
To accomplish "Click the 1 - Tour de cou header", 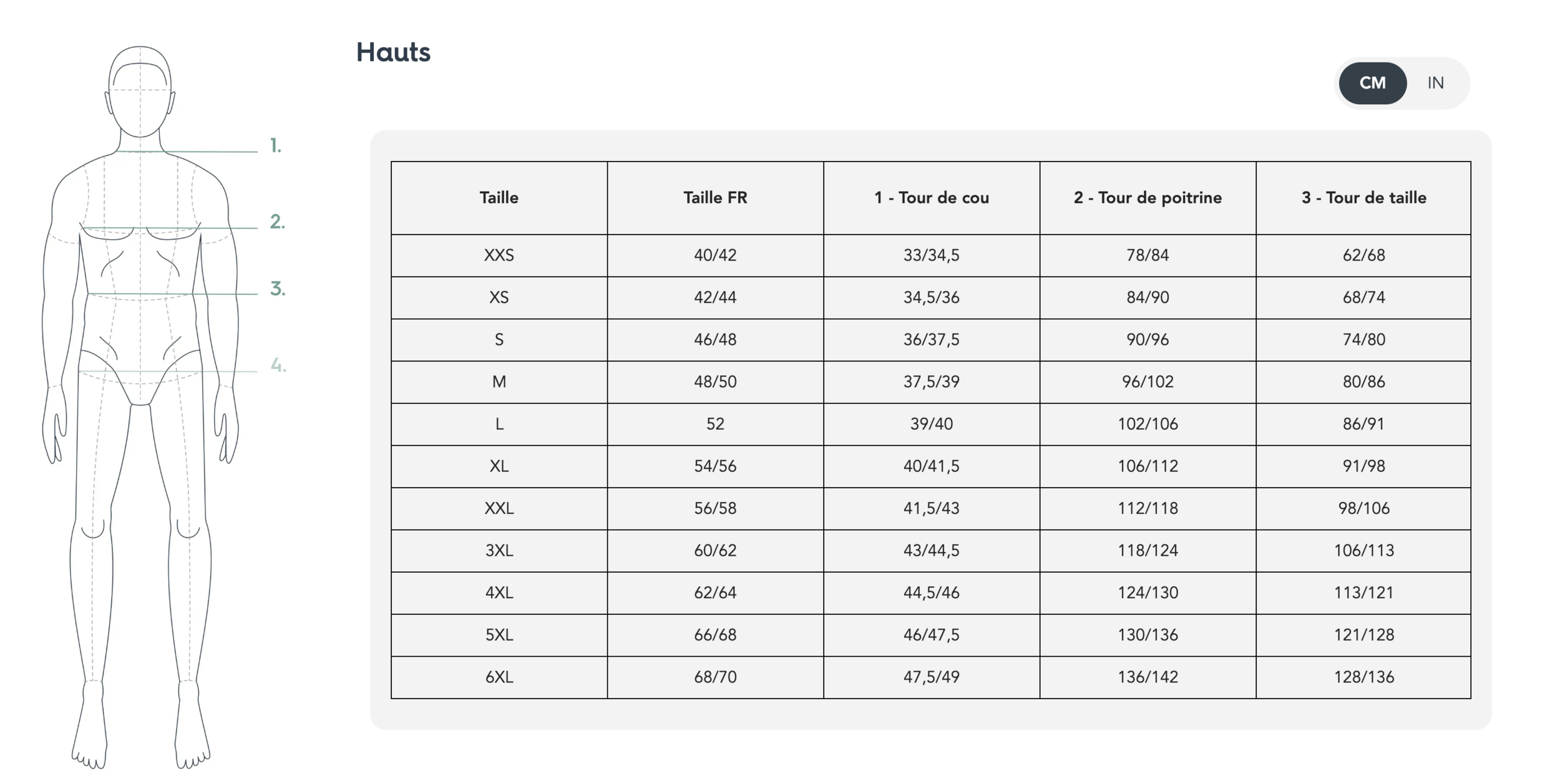I will tap(931, 198).
